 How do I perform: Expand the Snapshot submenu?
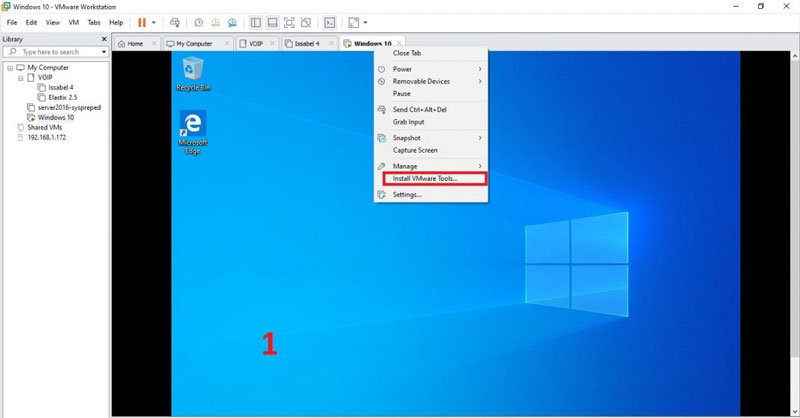(x=431, y=138)
